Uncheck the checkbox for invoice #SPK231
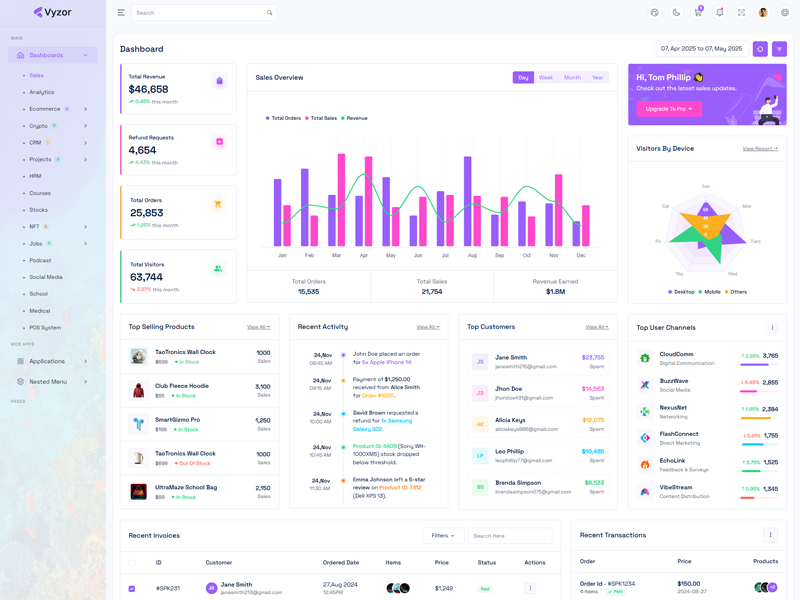This screenshot has width=800, height=600. pyautogui.click(x=132, y=589)
